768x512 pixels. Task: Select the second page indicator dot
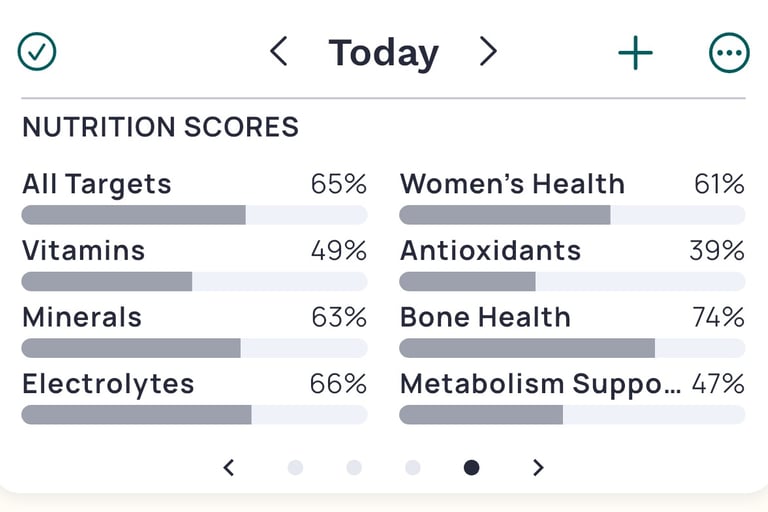coord(354,467)
